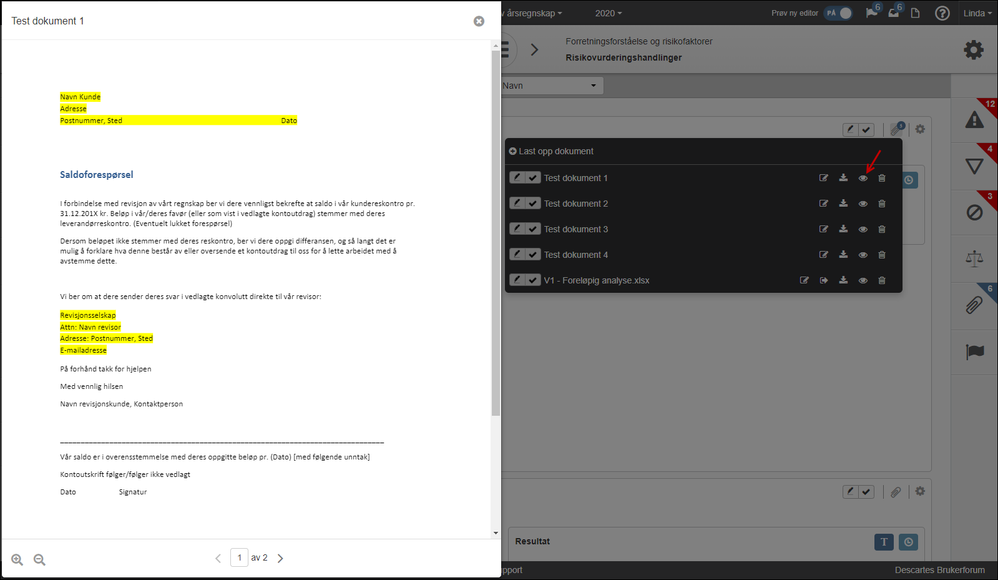Viewport: 998px width, 580px height.
Task: Download V1 - Foreløpig analyse.xlsx
Action: click(x=843, y=280)
